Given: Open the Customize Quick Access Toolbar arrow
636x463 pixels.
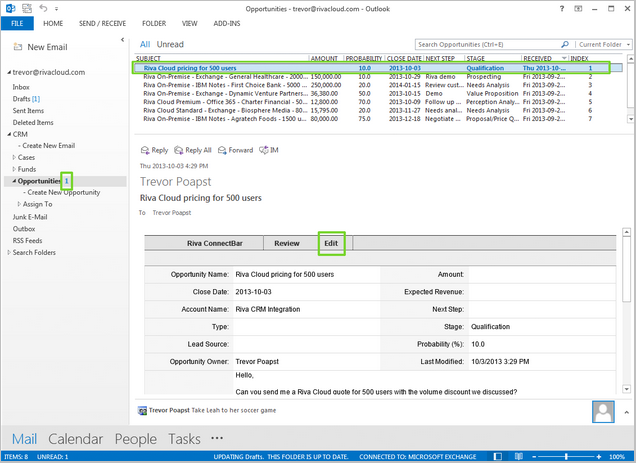Looking at the screenshot, I should pyautogui.click(x=56, y=9).
